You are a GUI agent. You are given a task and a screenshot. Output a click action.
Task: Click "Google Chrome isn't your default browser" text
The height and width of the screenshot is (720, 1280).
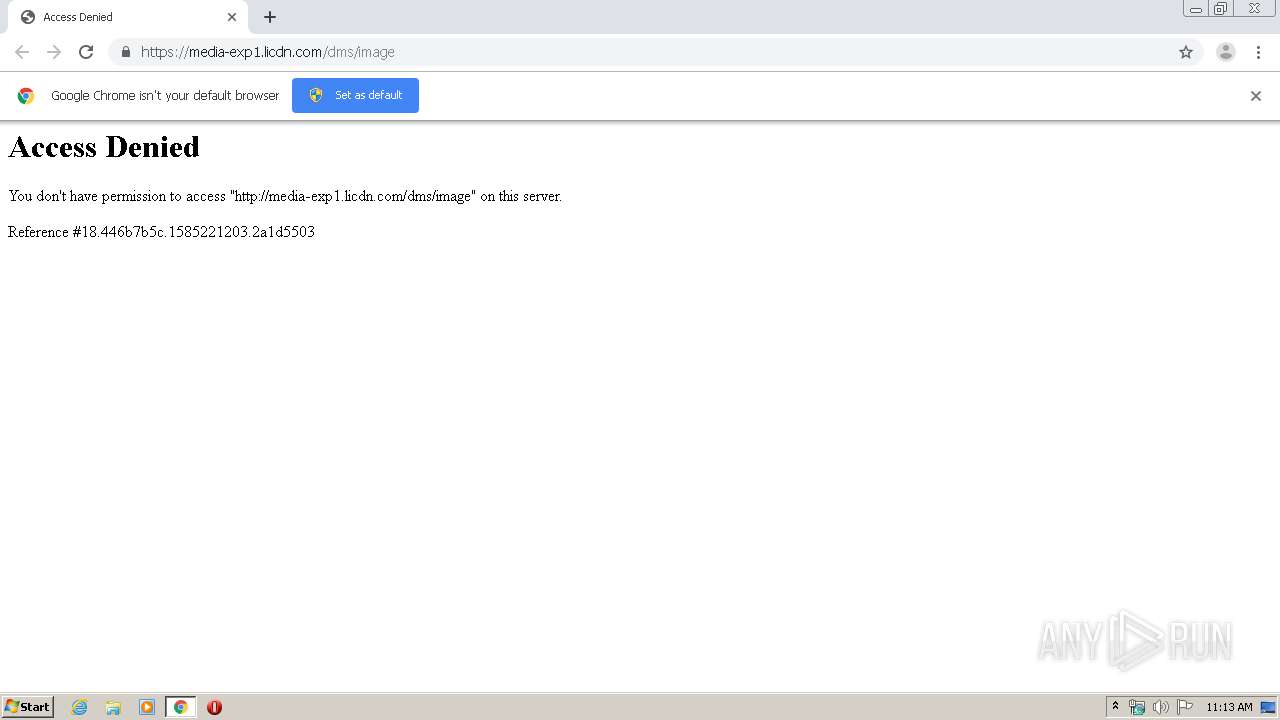tap(165, 96)
